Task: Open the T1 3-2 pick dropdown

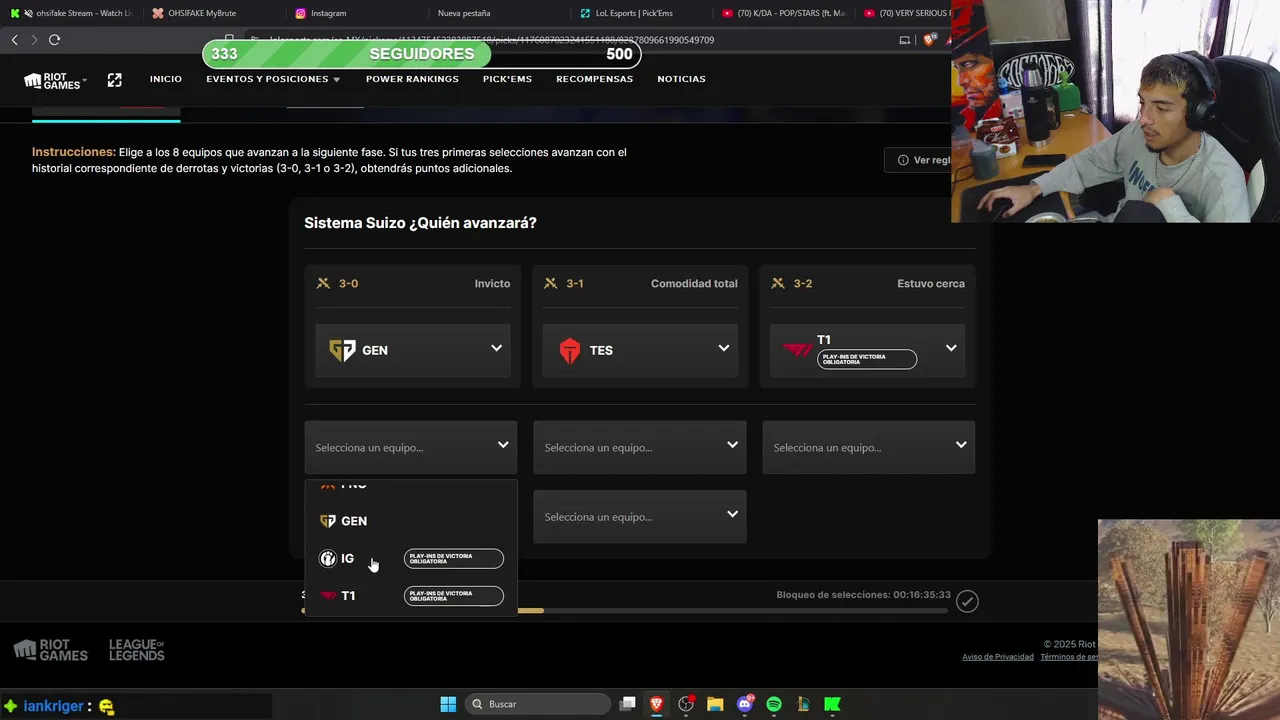Action: tap(868, 350)
